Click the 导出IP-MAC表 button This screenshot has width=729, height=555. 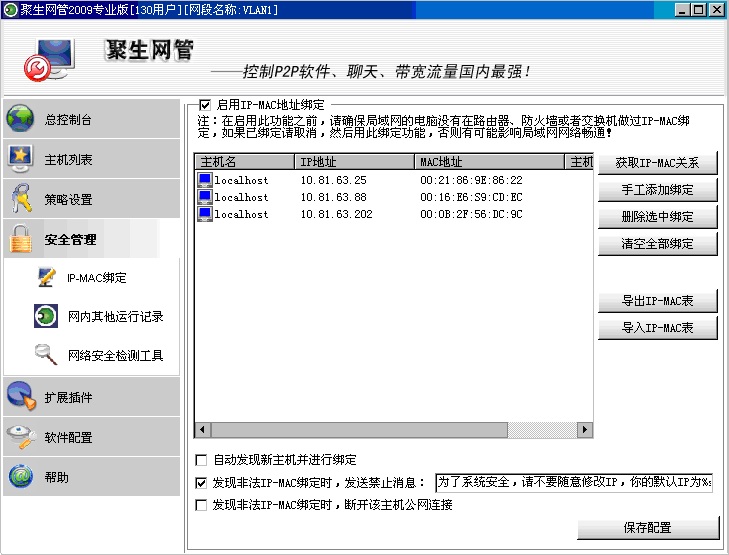pos(657,301)
